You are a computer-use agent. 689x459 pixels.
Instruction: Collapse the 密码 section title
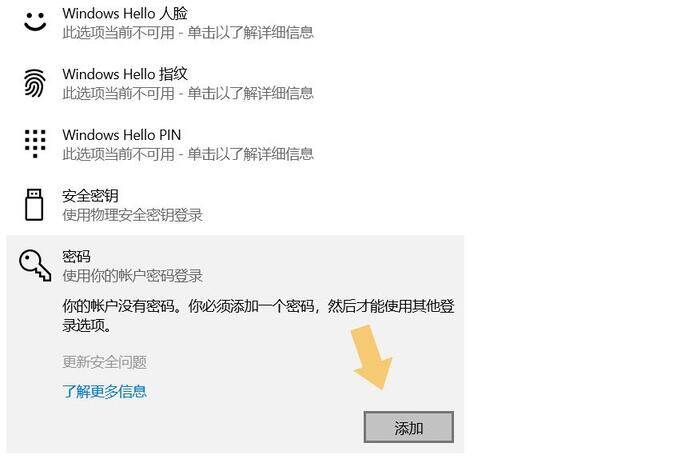tap(76, 257)
